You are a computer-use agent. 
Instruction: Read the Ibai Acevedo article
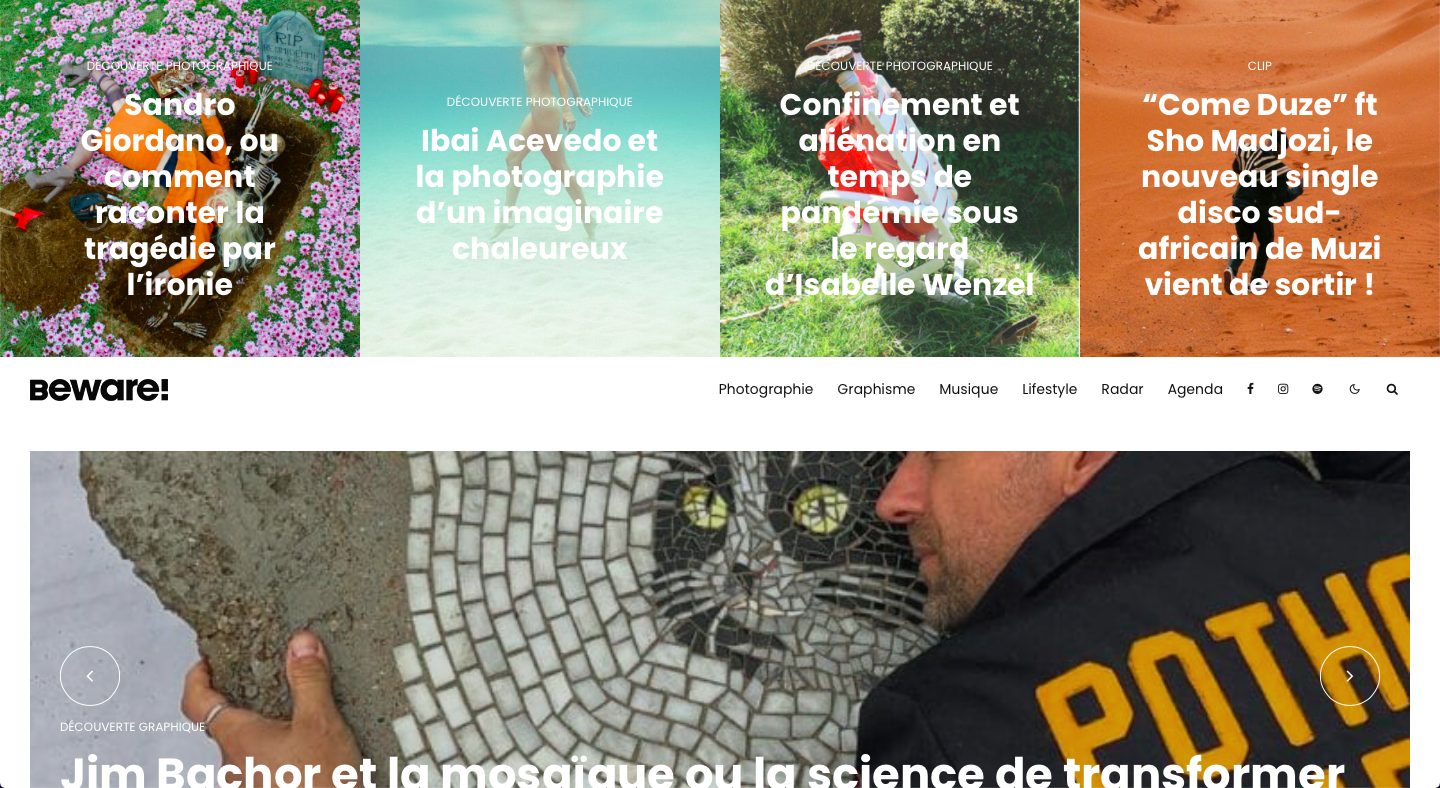point(540,195)
